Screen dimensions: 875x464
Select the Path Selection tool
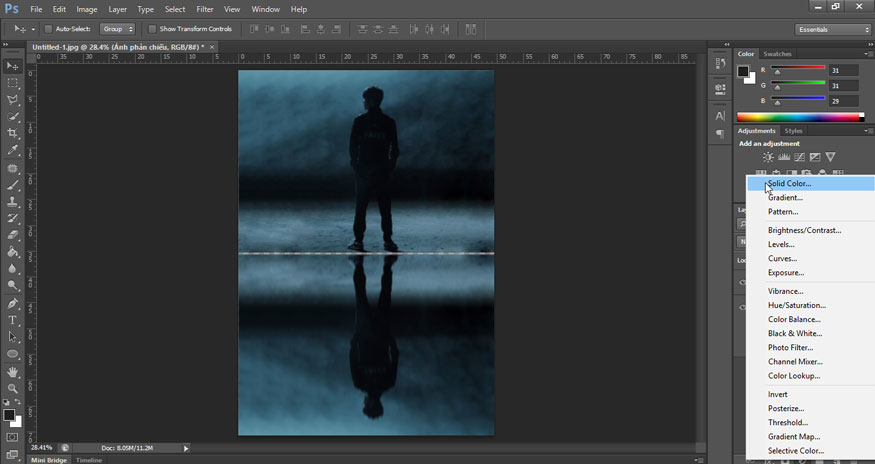(12, 337)
